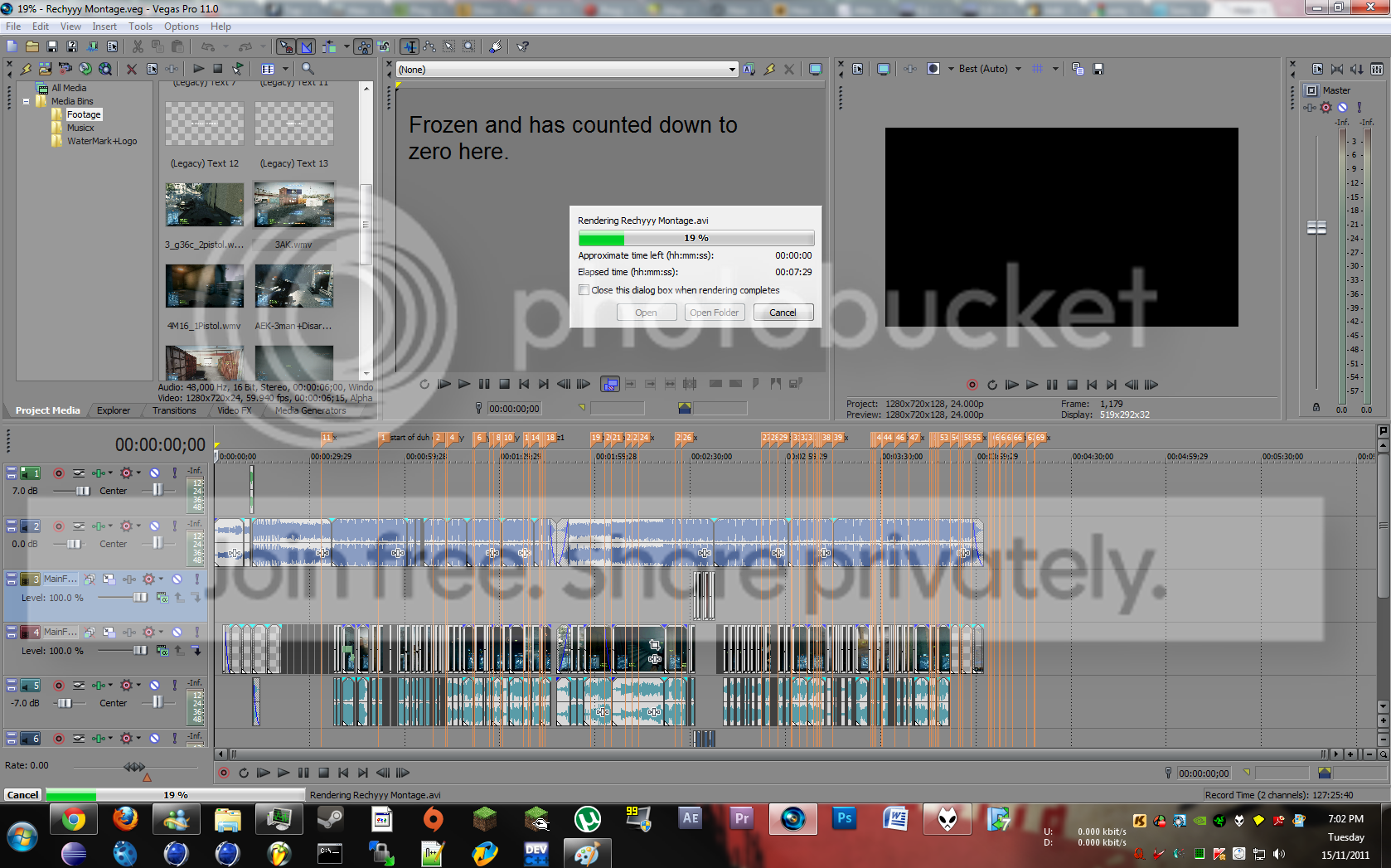
Task: Open Track FX dropdown arrow on track 1
Action: point(110,473)
